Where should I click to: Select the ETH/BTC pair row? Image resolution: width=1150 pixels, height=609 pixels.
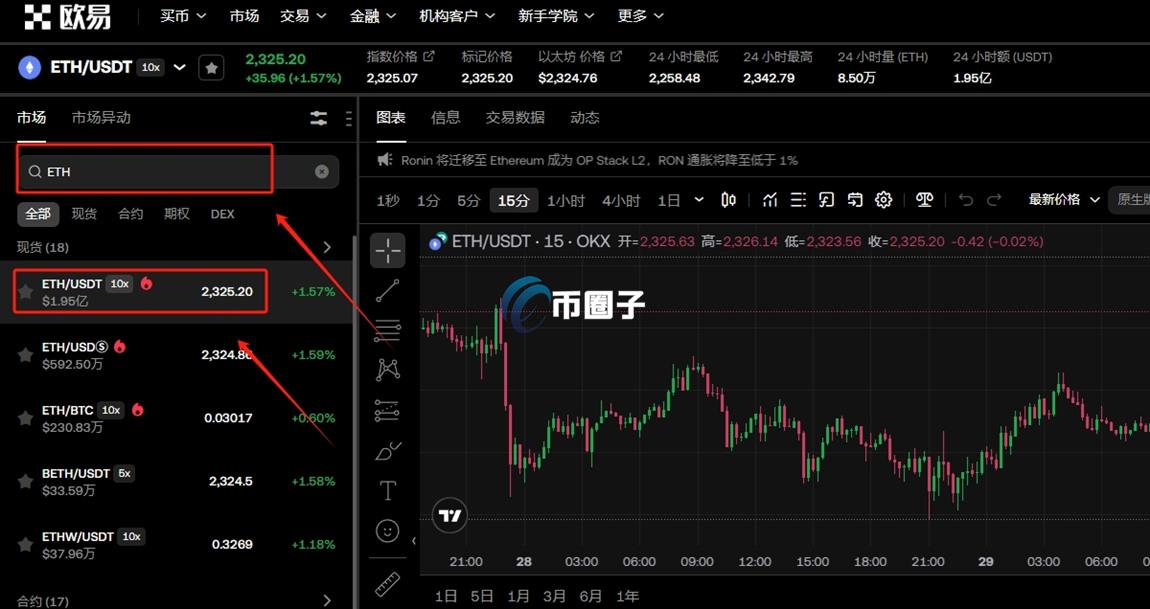click(178, 418)
